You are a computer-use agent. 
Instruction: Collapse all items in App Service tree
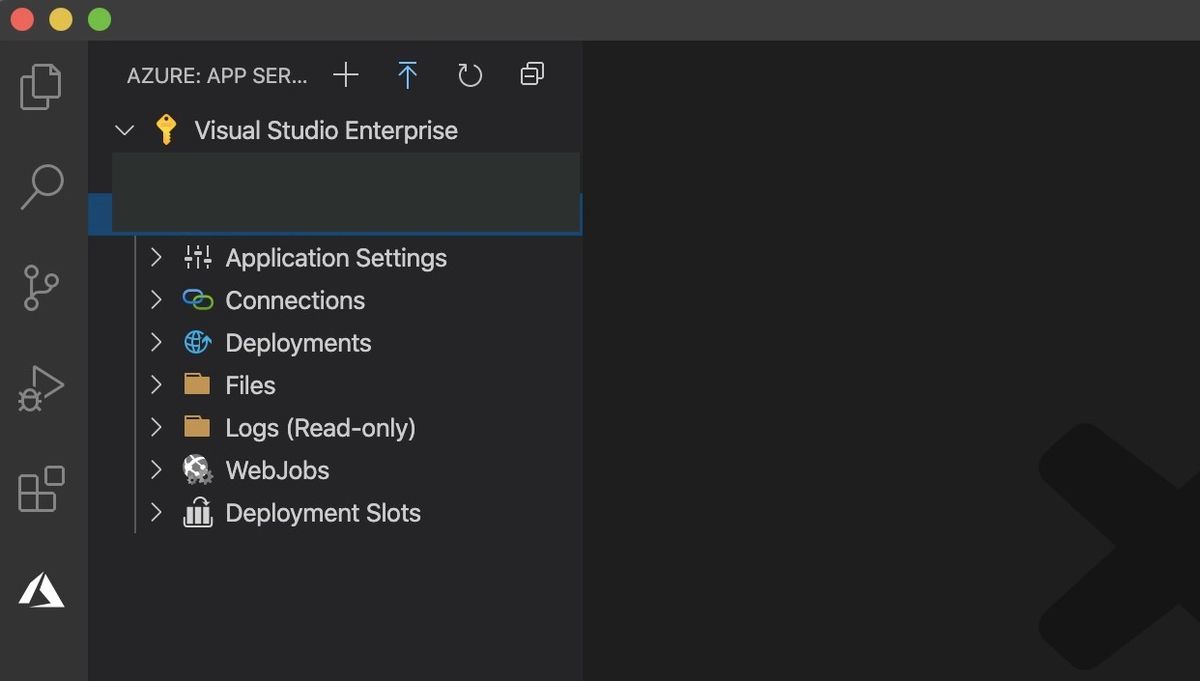532,74
